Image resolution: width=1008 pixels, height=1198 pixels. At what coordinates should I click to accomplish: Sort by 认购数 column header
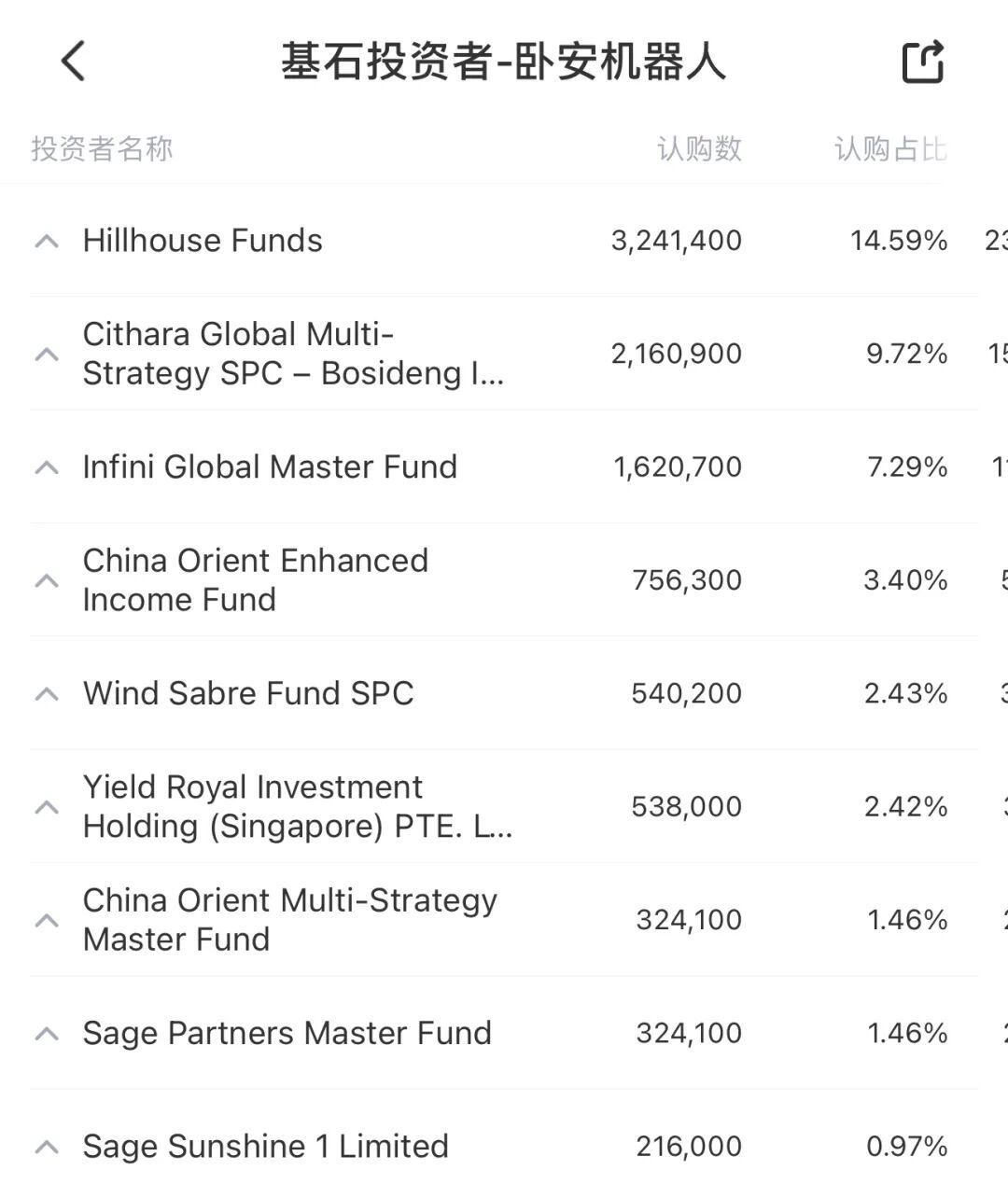pos(699,148)
